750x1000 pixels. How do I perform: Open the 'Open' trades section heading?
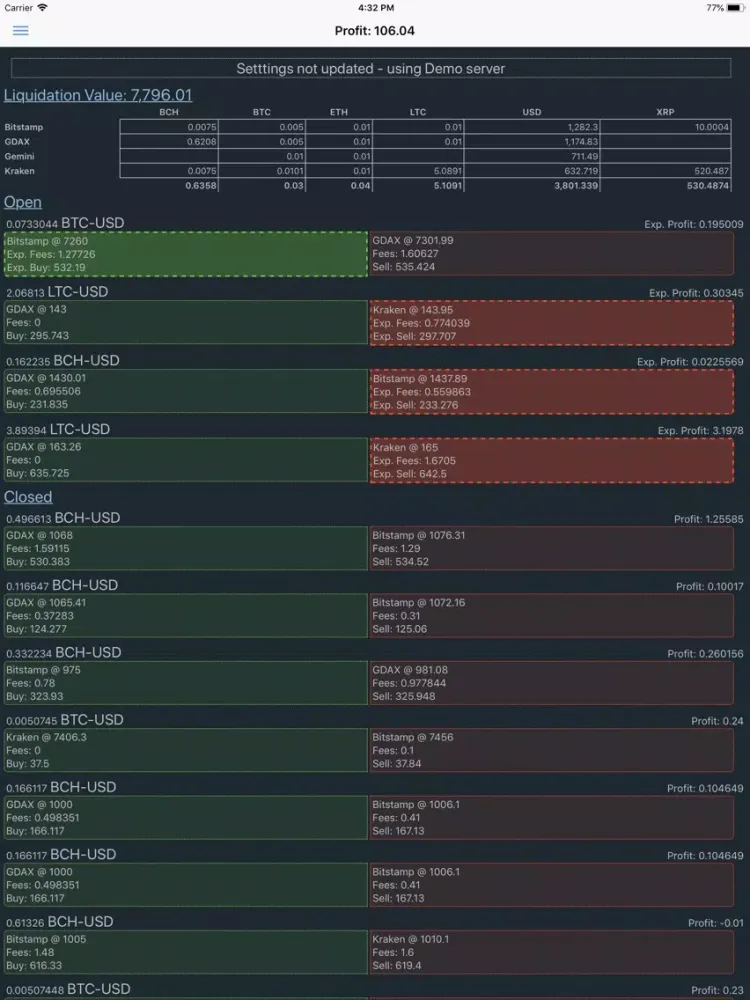pos(23,202)
